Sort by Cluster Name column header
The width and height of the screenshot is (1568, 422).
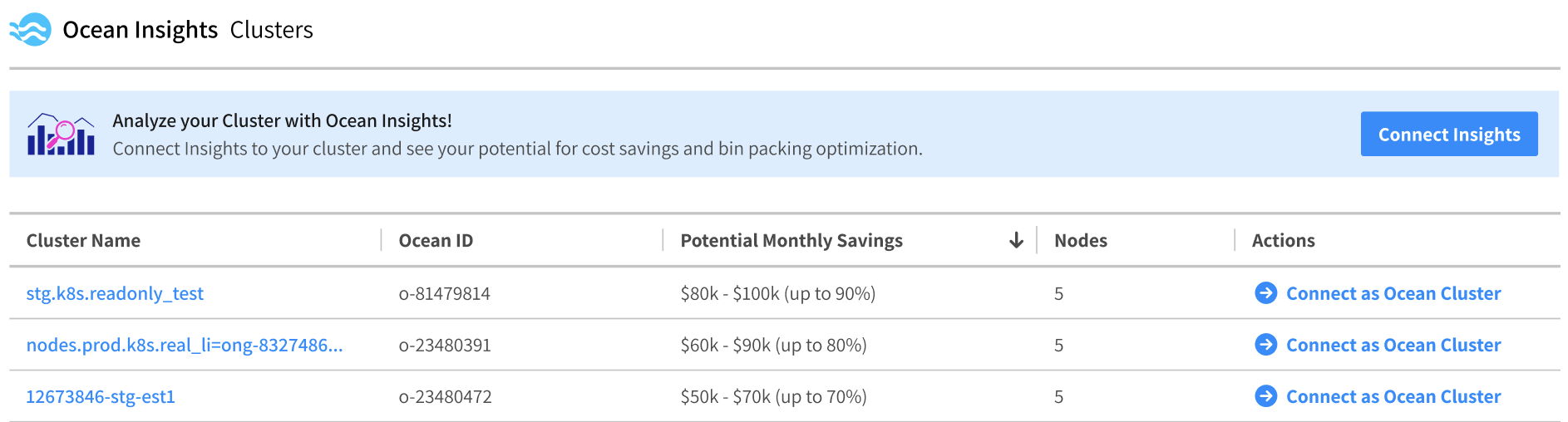(83, 241)
